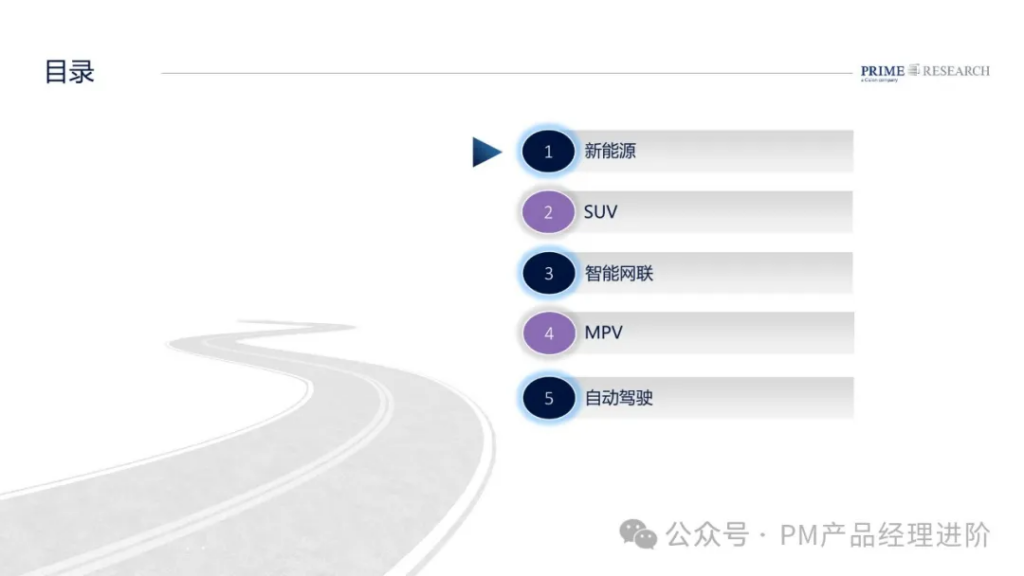Image resolution: width=1024 pixels, height=576 pixels.
Task: Click the 公众号 PM产品经理进阶 watermark text
Action: pyautogui.click(x=828, y=535)
